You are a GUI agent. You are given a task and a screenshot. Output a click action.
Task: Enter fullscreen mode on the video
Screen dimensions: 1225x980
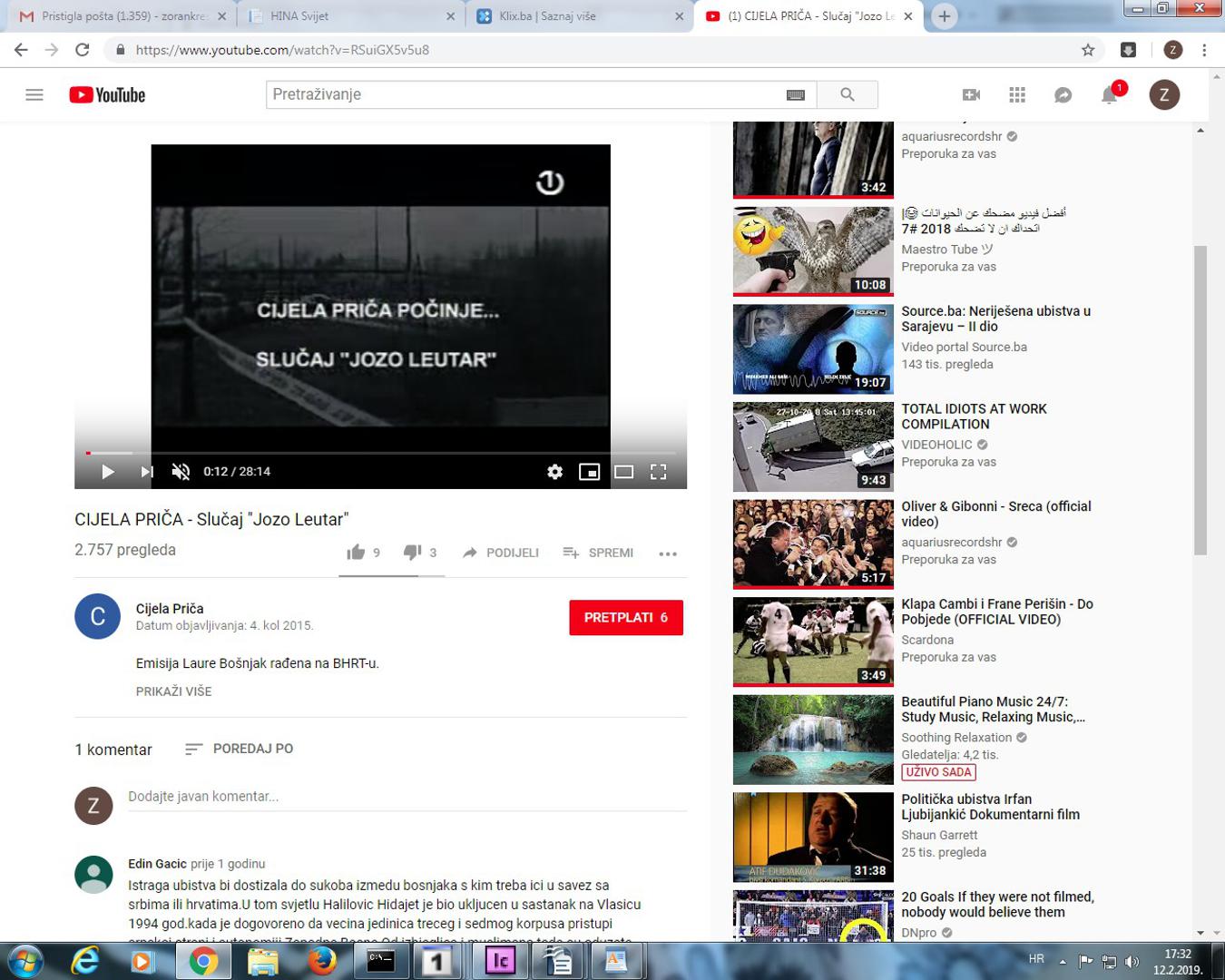point(659,472)
